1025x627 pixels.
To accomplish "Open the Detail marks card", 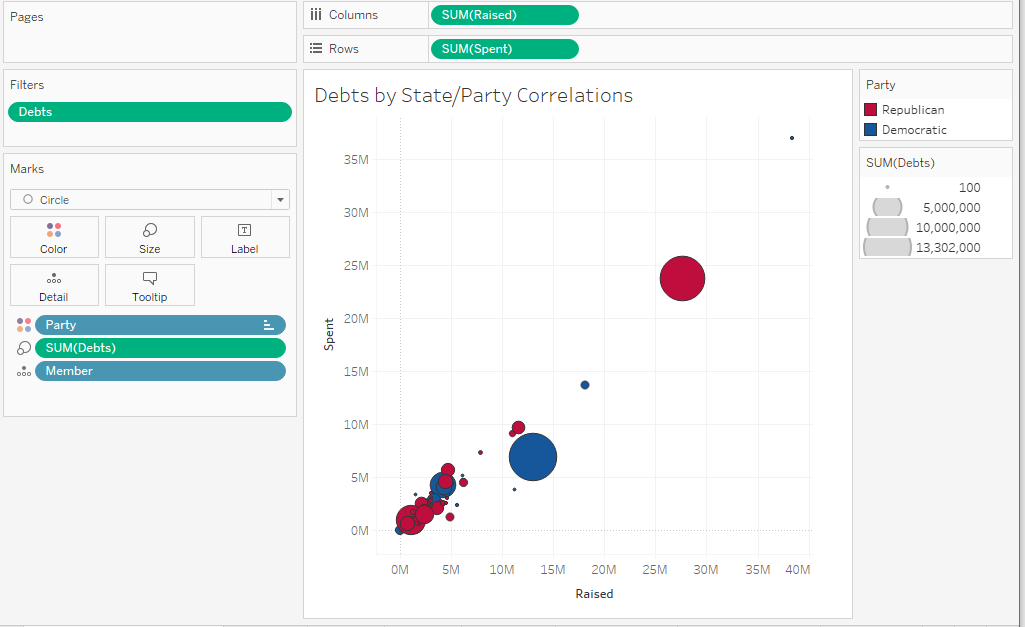I will [x=54, y=285].
